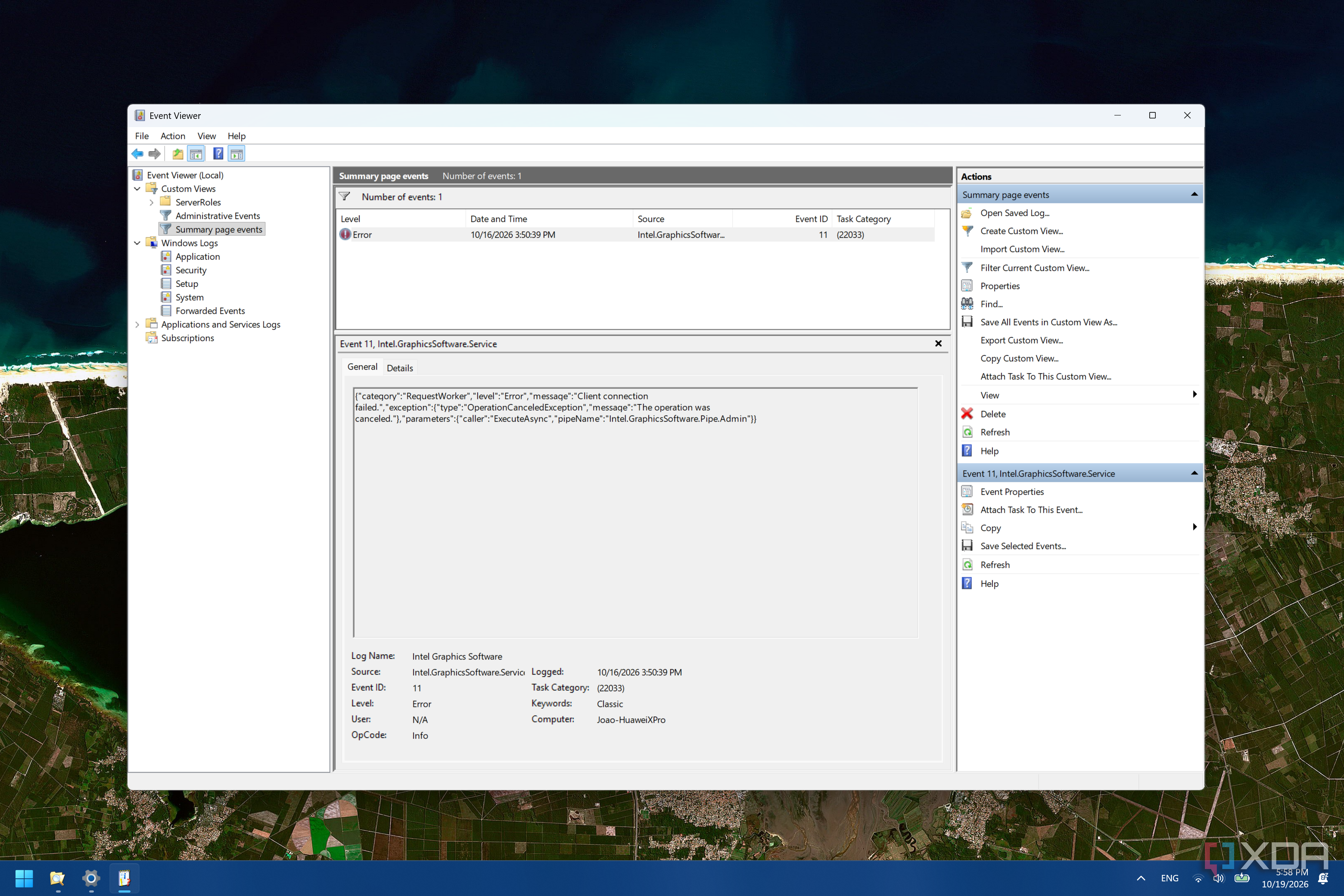Click the filter funnel icon above the event list

(x=345, y=196)
